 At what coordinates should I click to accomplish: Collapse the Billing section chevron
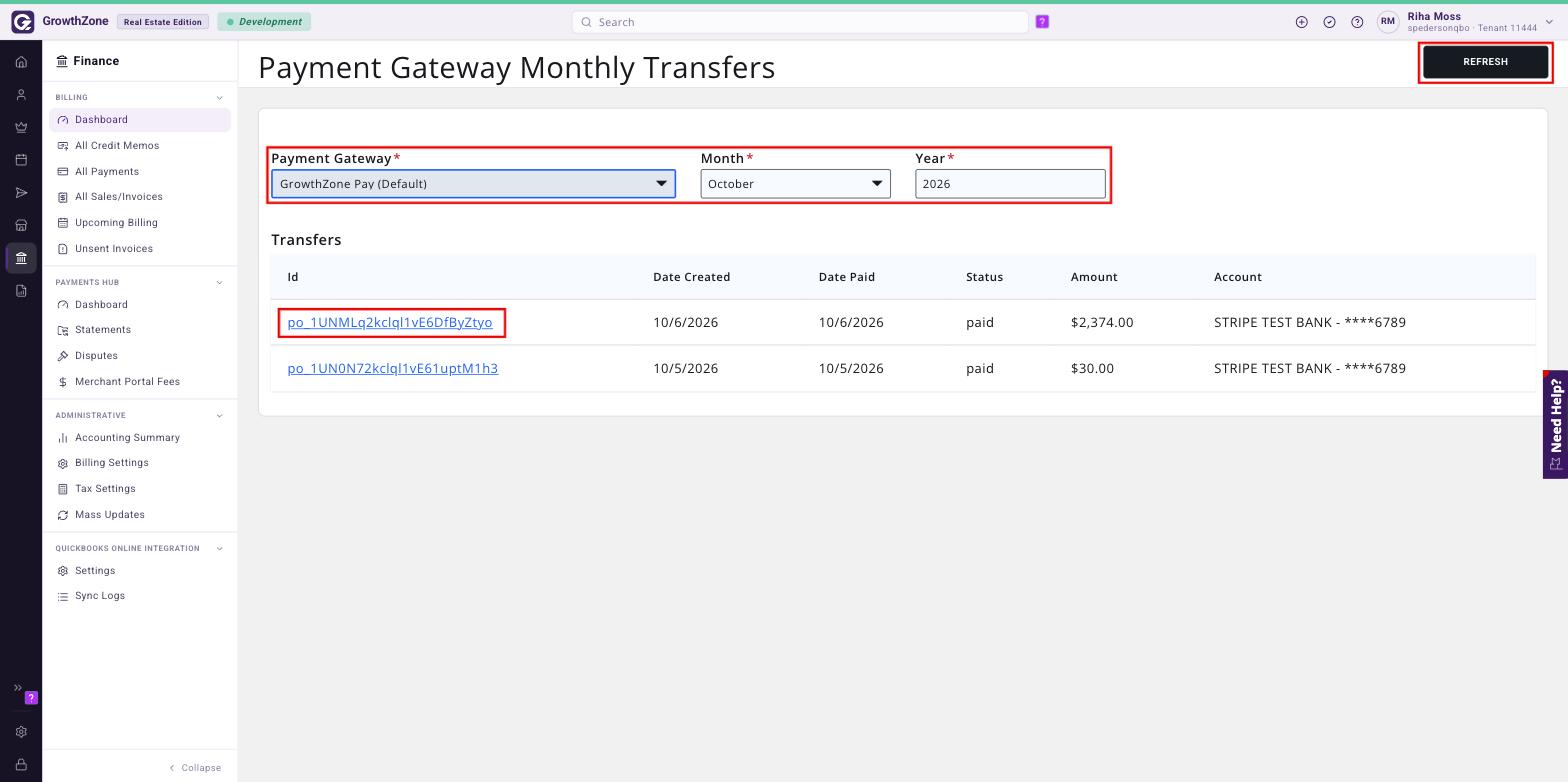pos(220,98)
